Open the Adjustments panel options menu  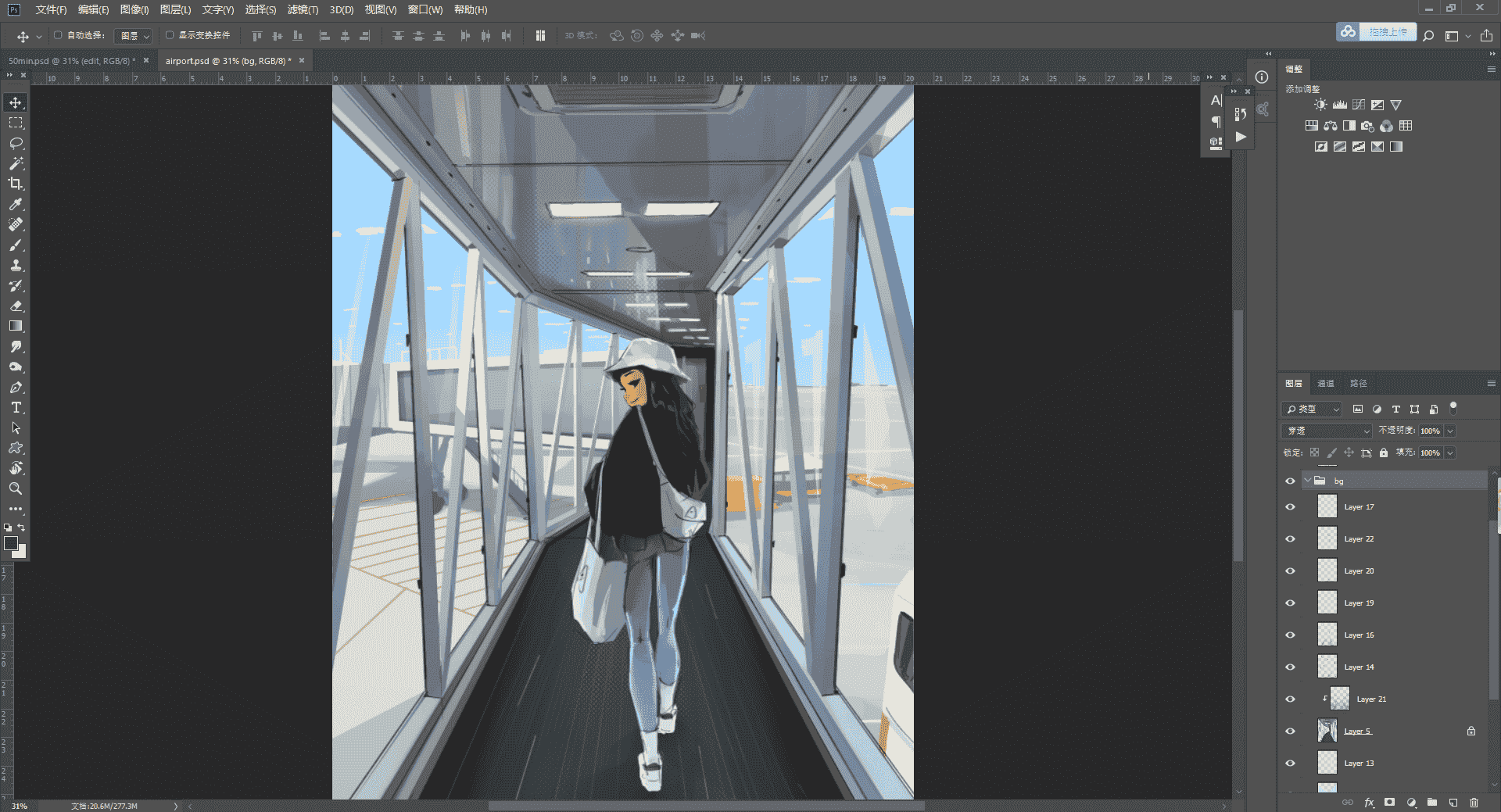coord(1491,70)
